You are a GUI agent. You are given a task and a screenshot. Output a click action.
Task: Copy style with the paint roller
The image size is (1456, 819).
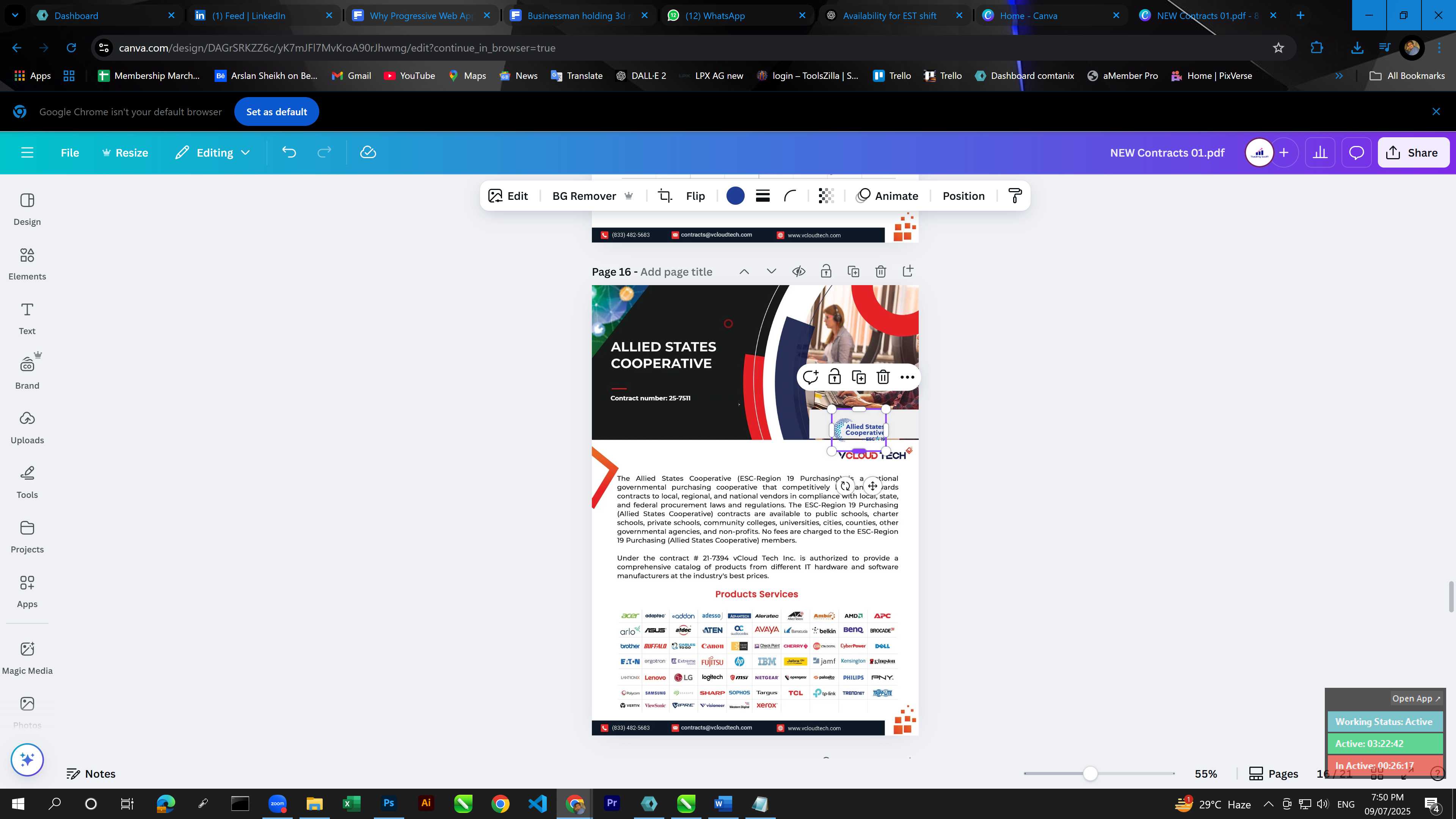[x=1015, y=196]
